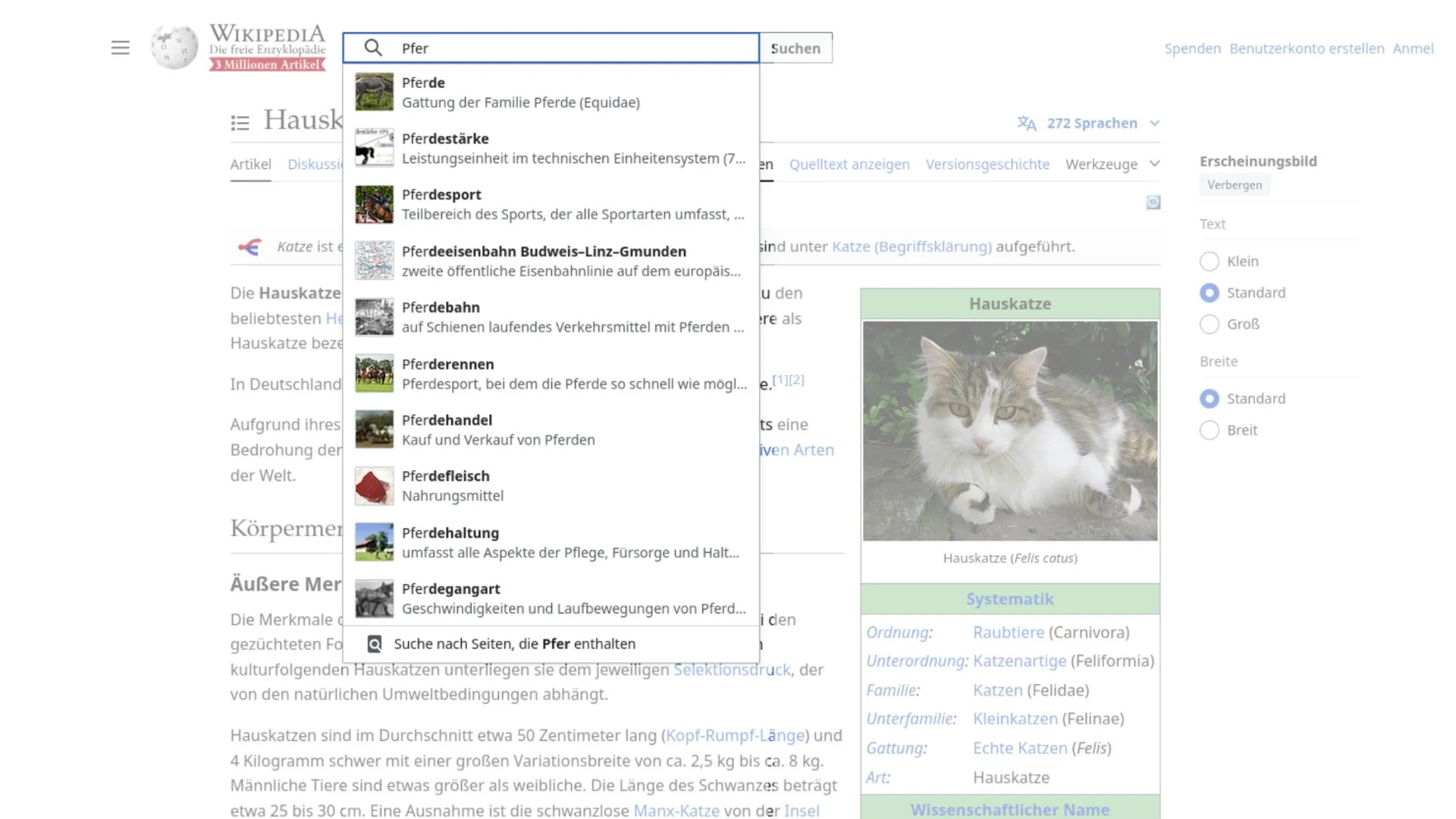Click the language translate icon near 272 Sprachen
Screen dimensions: 1456x819
1026,122
